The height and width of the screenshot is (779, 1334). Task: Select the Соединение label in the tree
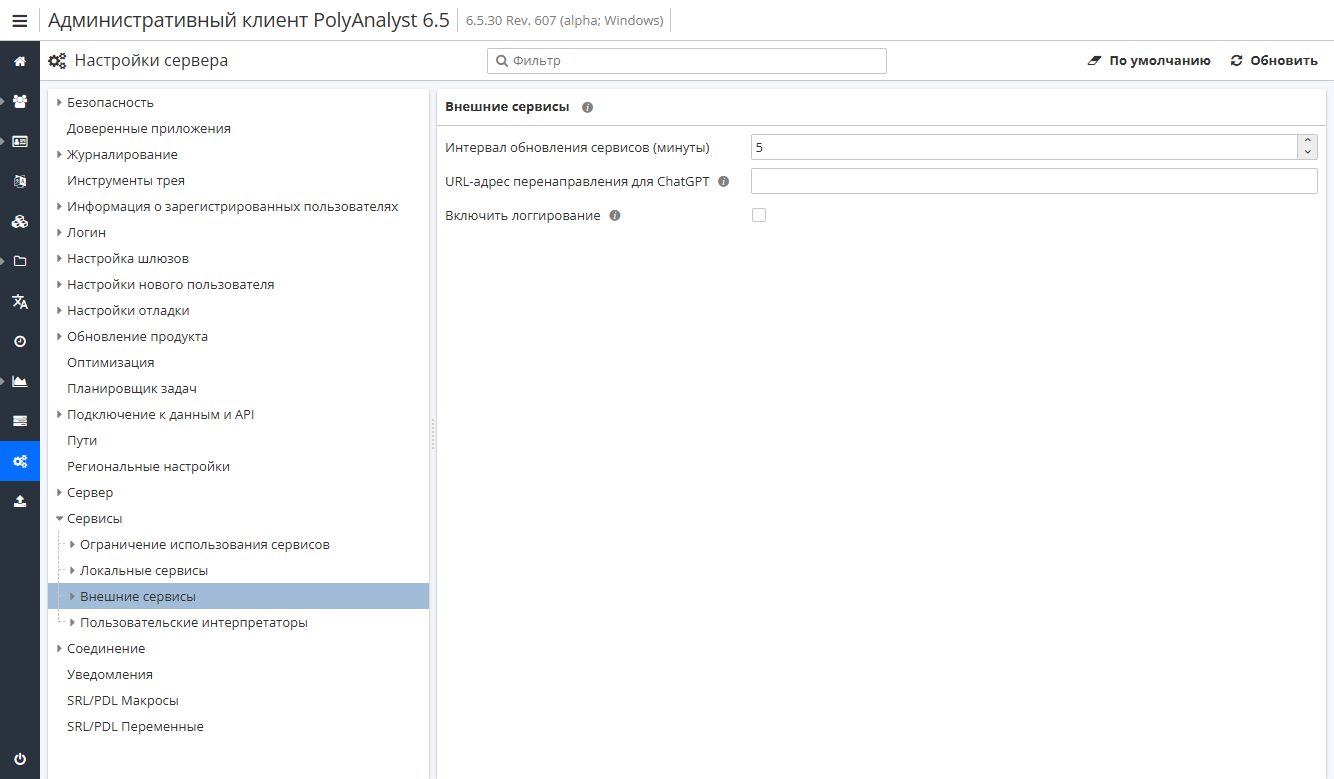106,649
